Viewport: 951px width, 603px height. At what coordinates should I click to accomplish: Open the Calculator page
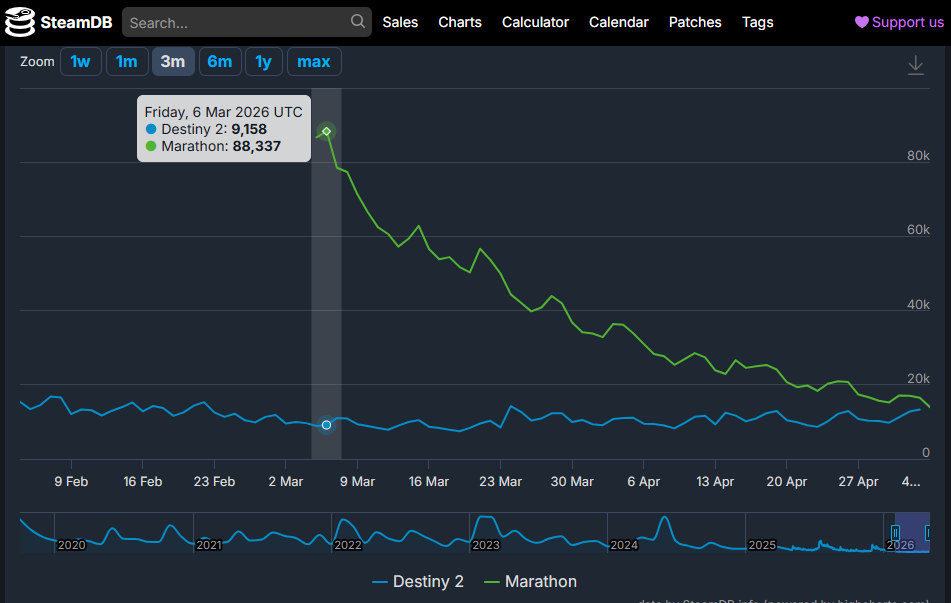(x=536, y=22)
